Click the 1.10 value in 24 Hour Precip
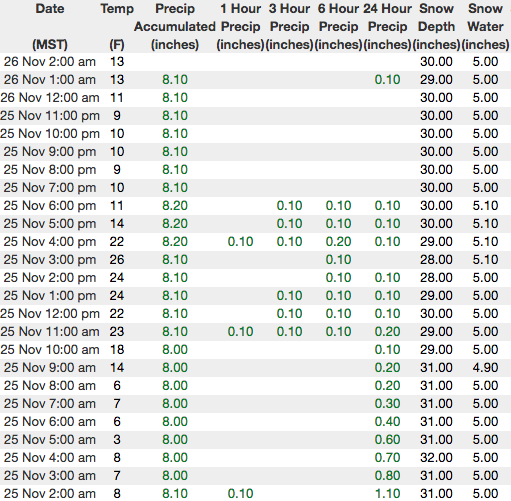511x501 pixels. click(x=387, y=494)
